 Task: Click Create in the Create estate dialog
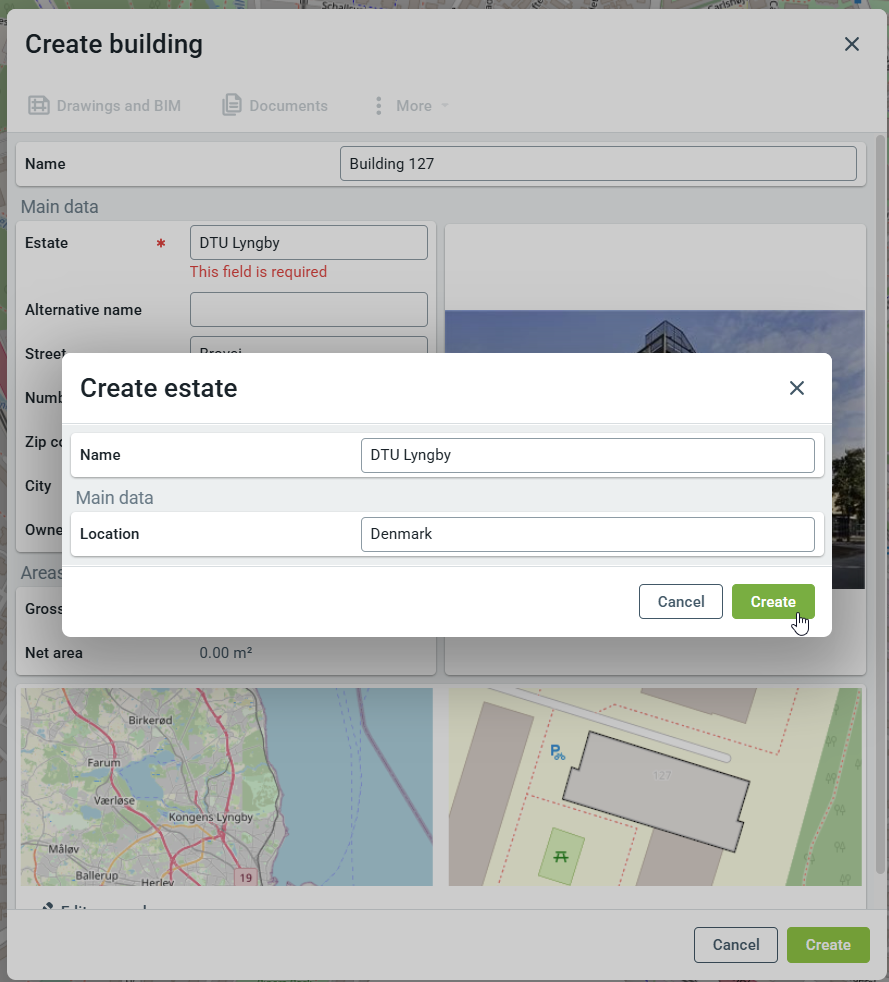tap(772, 601)
